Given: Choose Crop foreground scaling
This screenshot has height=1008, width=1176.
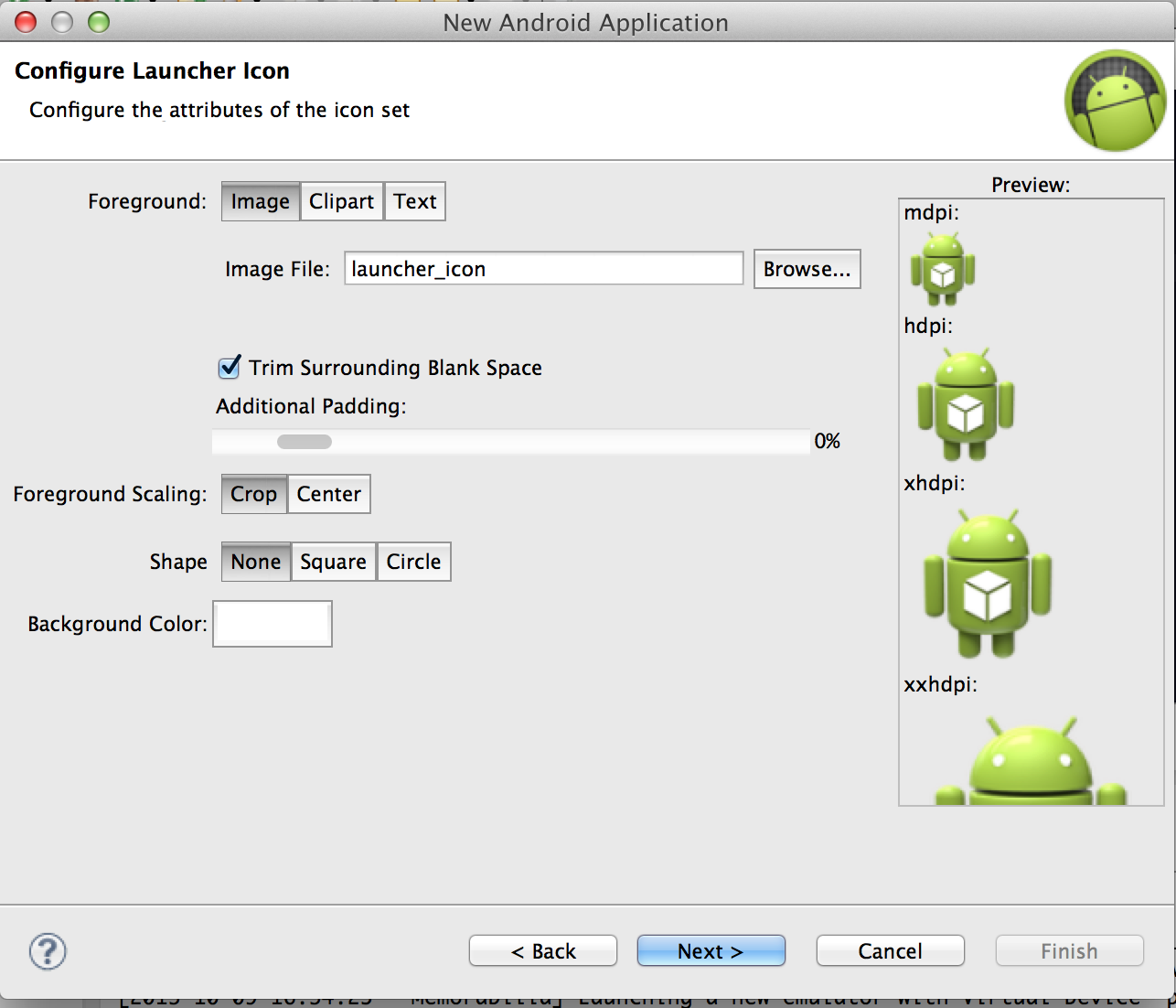Looking at the screenshot, I should [254, 494].
